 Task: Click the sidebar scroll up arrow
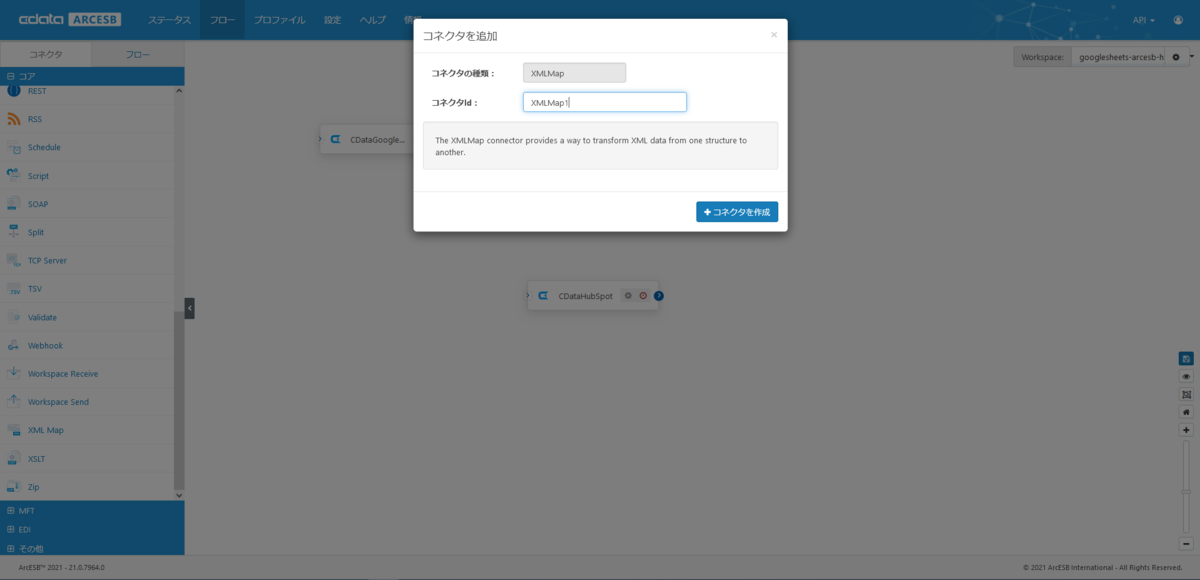tap(179, 91)
